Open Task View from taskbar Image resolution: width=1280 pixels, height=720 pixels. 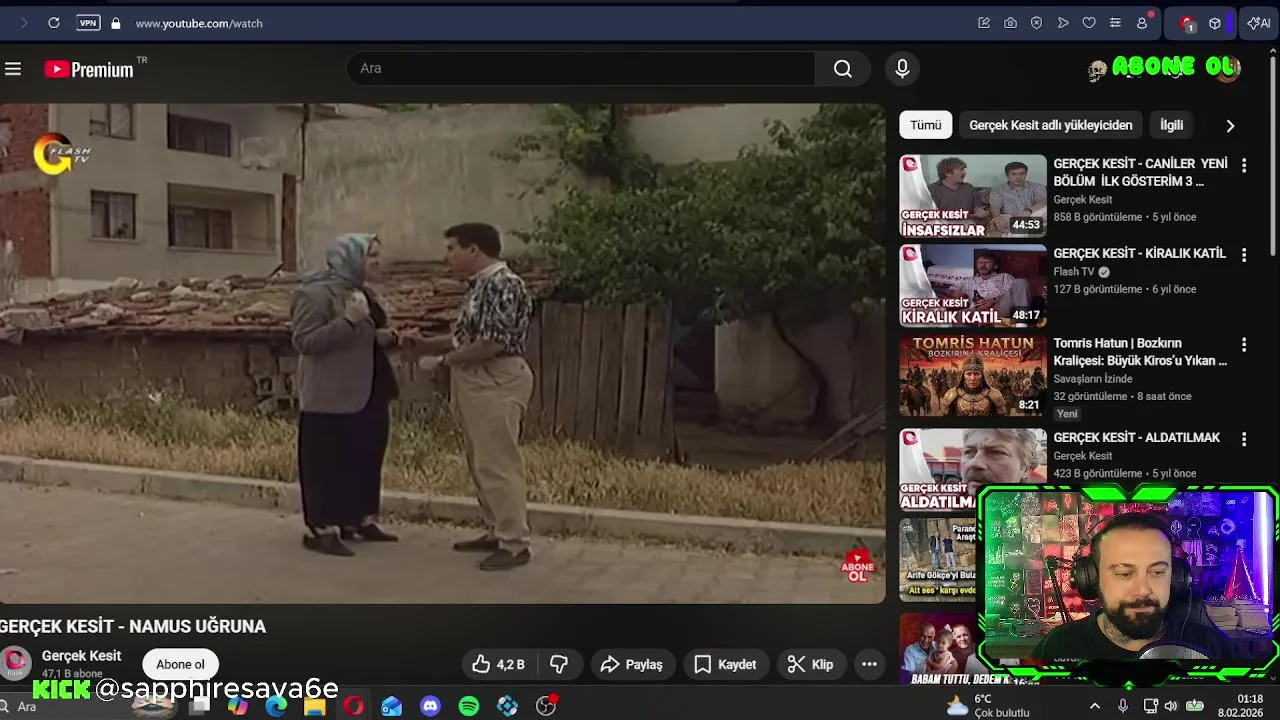(x=199, y=706)
